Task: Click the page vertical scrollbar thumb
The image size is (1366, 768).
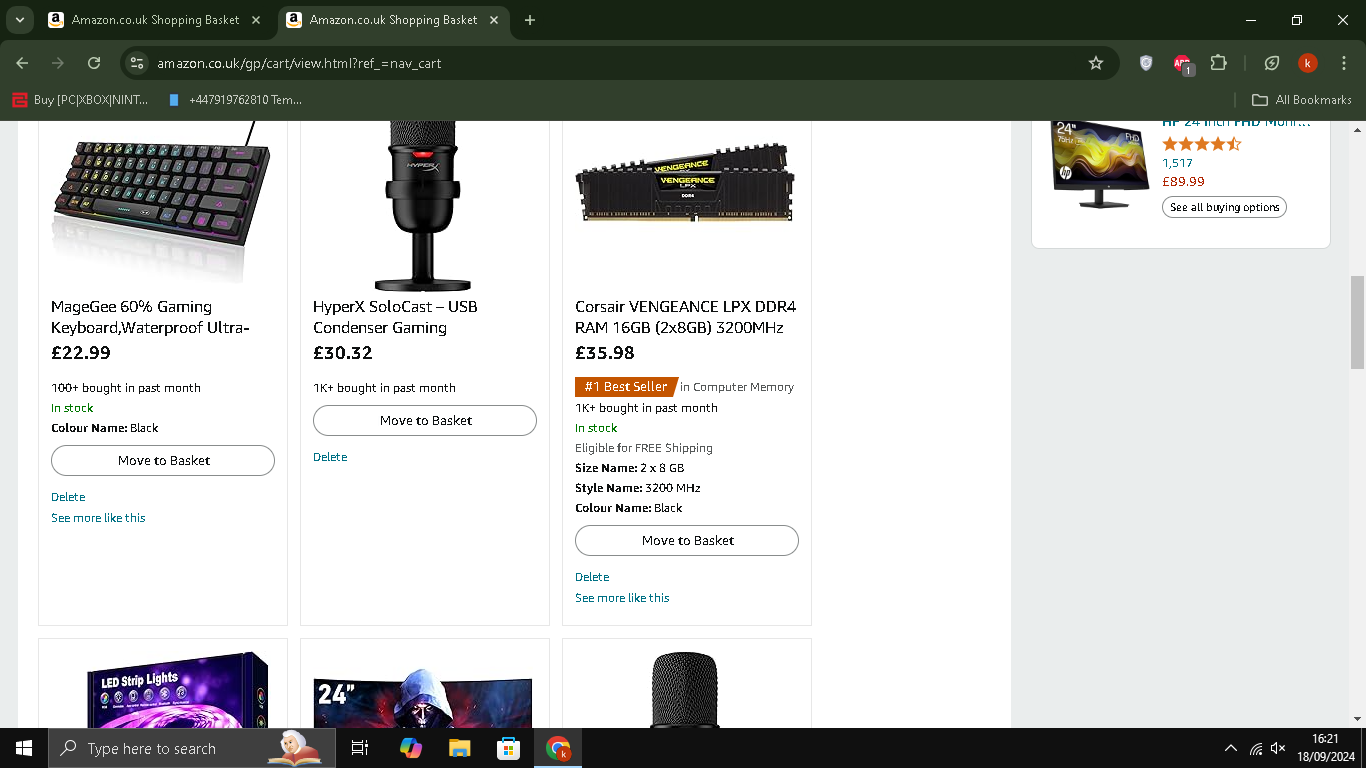Action: click(1357, 322)
